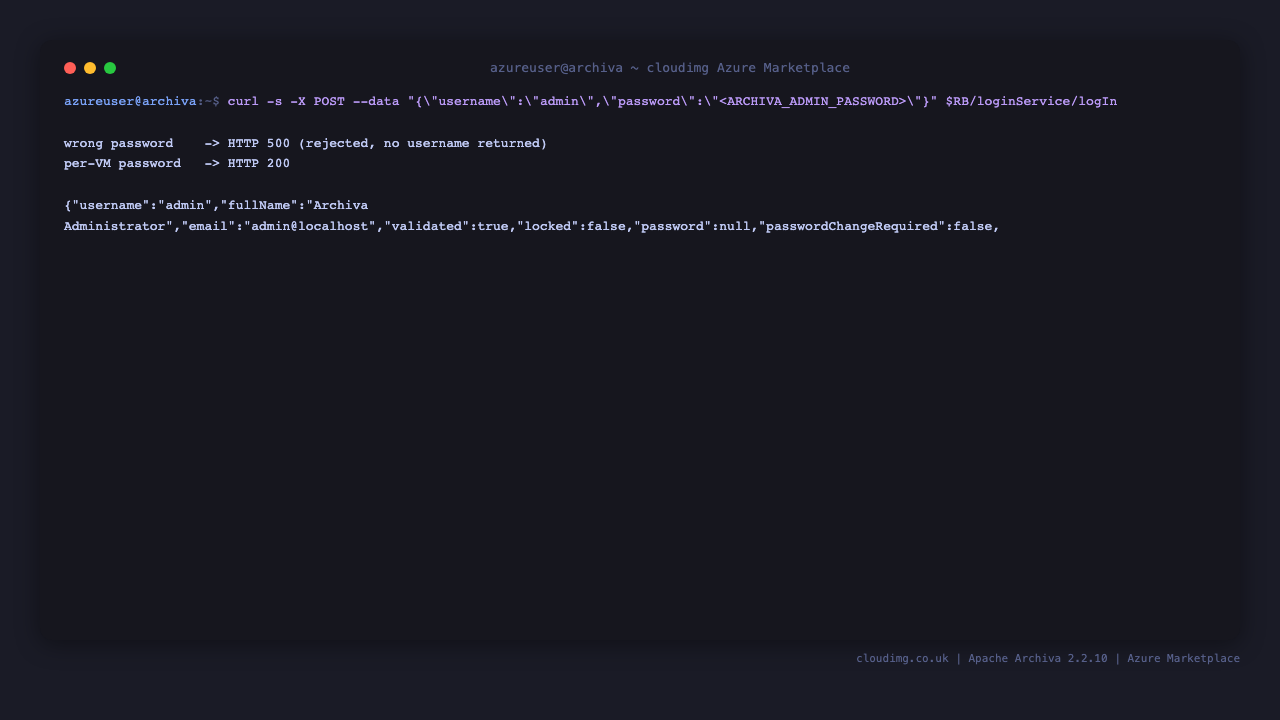1280x720 pixels.
Task: Click the JSON line starting '{"username":"admin"'
Action: coord(216,205)
